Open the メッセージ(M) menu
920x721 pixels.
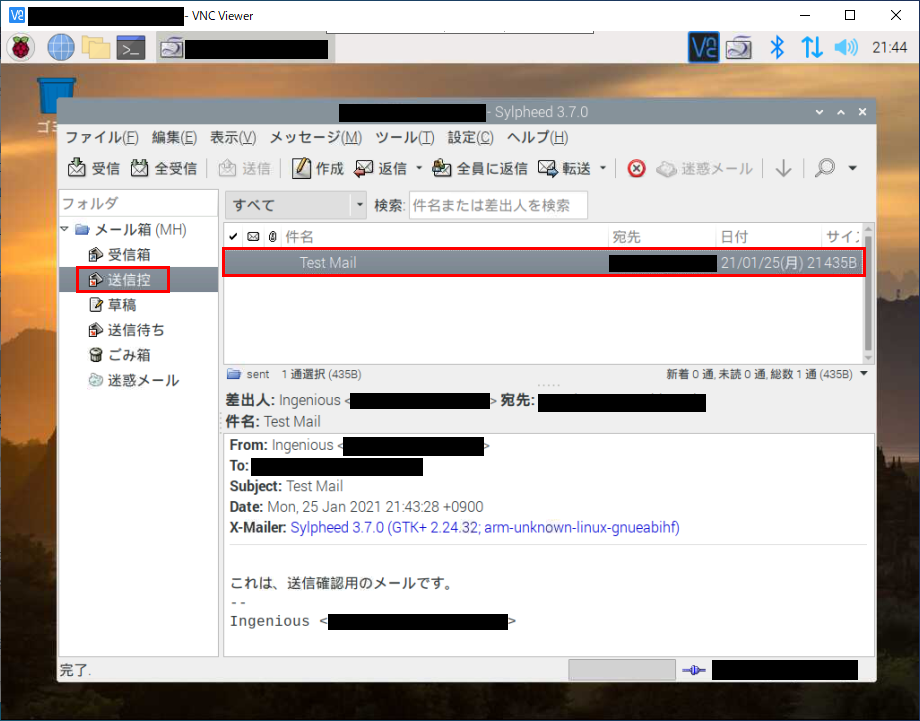[315, 138]
